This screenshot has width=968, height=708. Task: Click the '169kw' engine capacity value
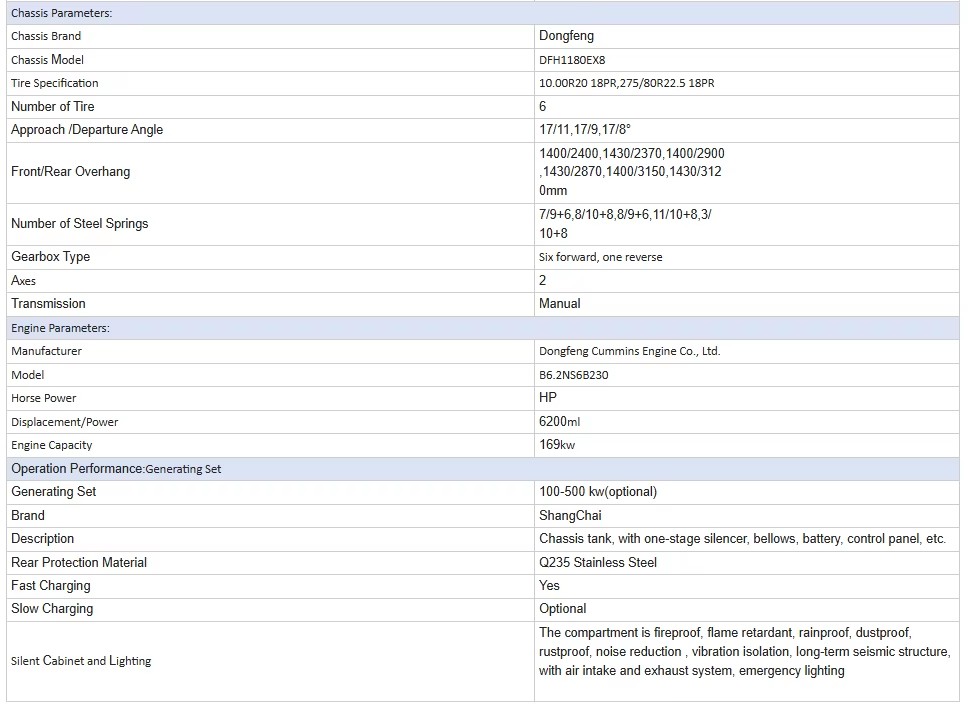[557, 445]
